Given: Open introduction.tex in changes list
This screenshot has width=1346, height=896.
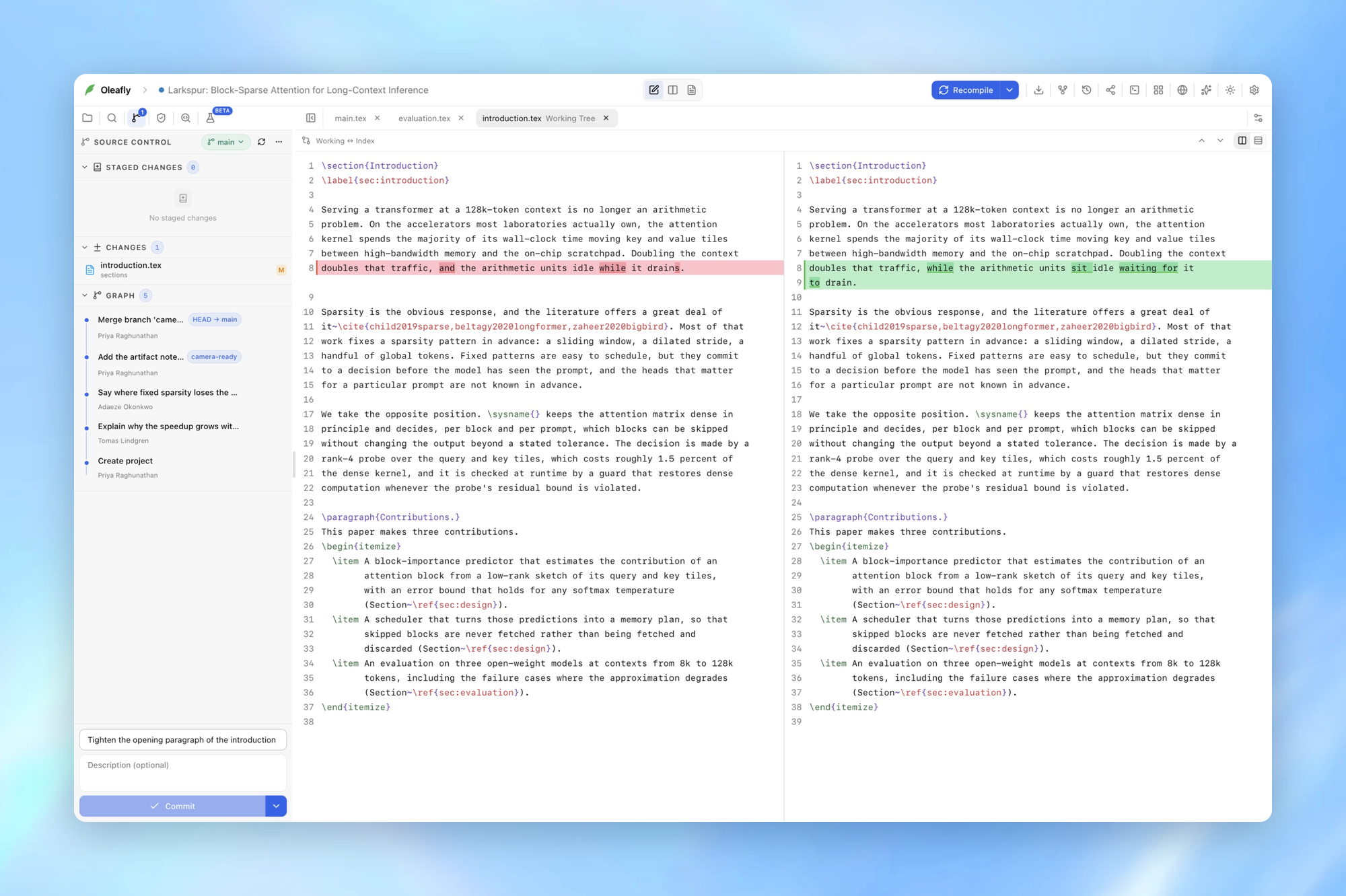Looking at the screenshot, I should point(183,270).
